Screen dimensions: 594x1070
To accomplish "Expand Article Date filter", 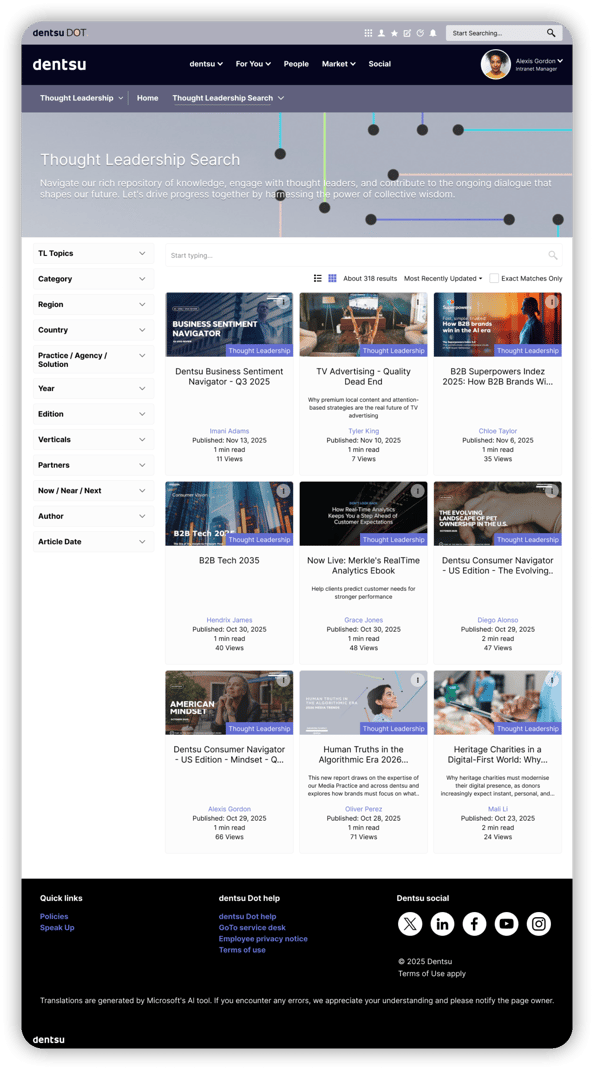I will tap(94, 542).
